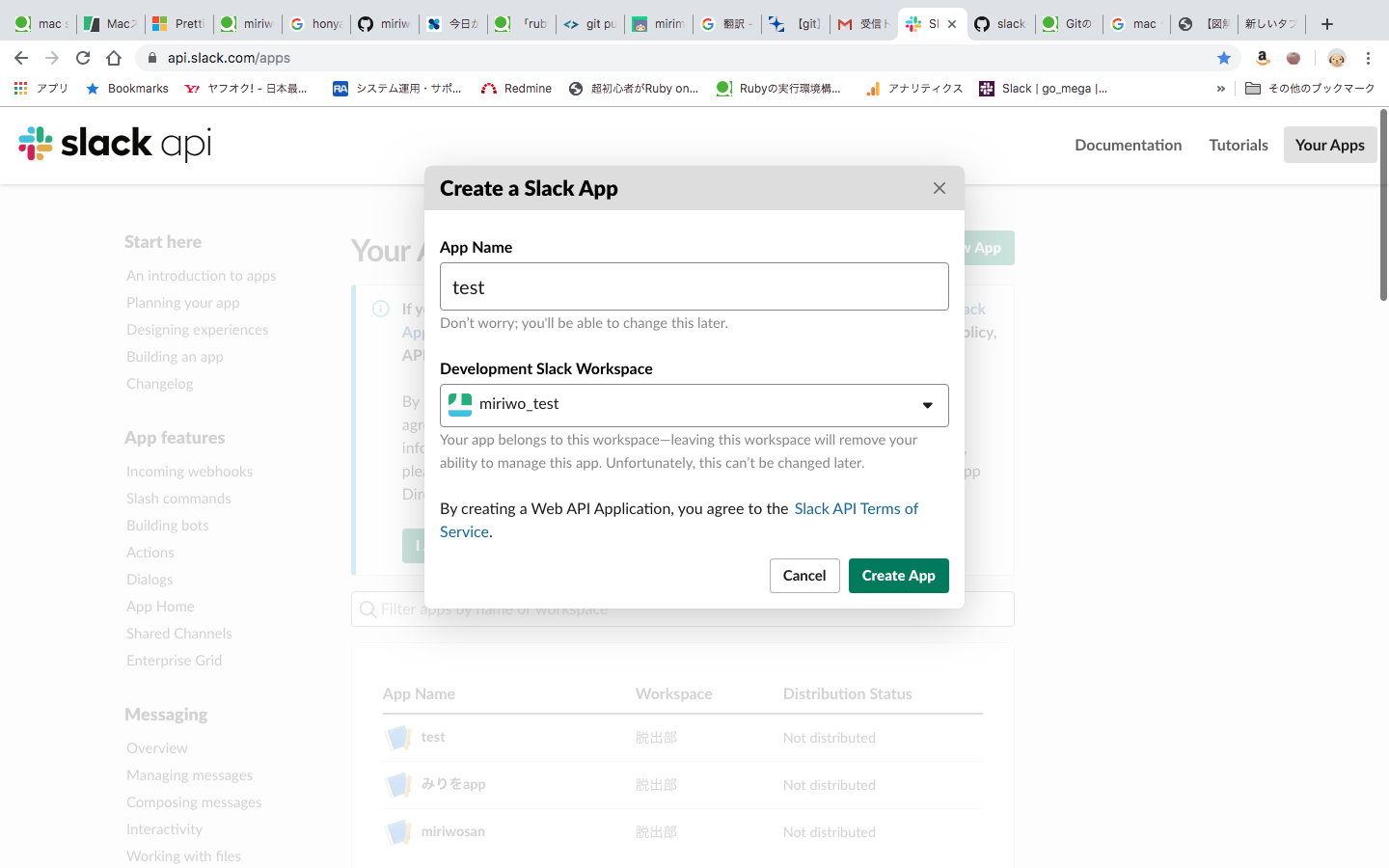The width and height of the screenshot is (1389, 868).
Task: Click the Filter apps search field
Action: tap(683, 609)
